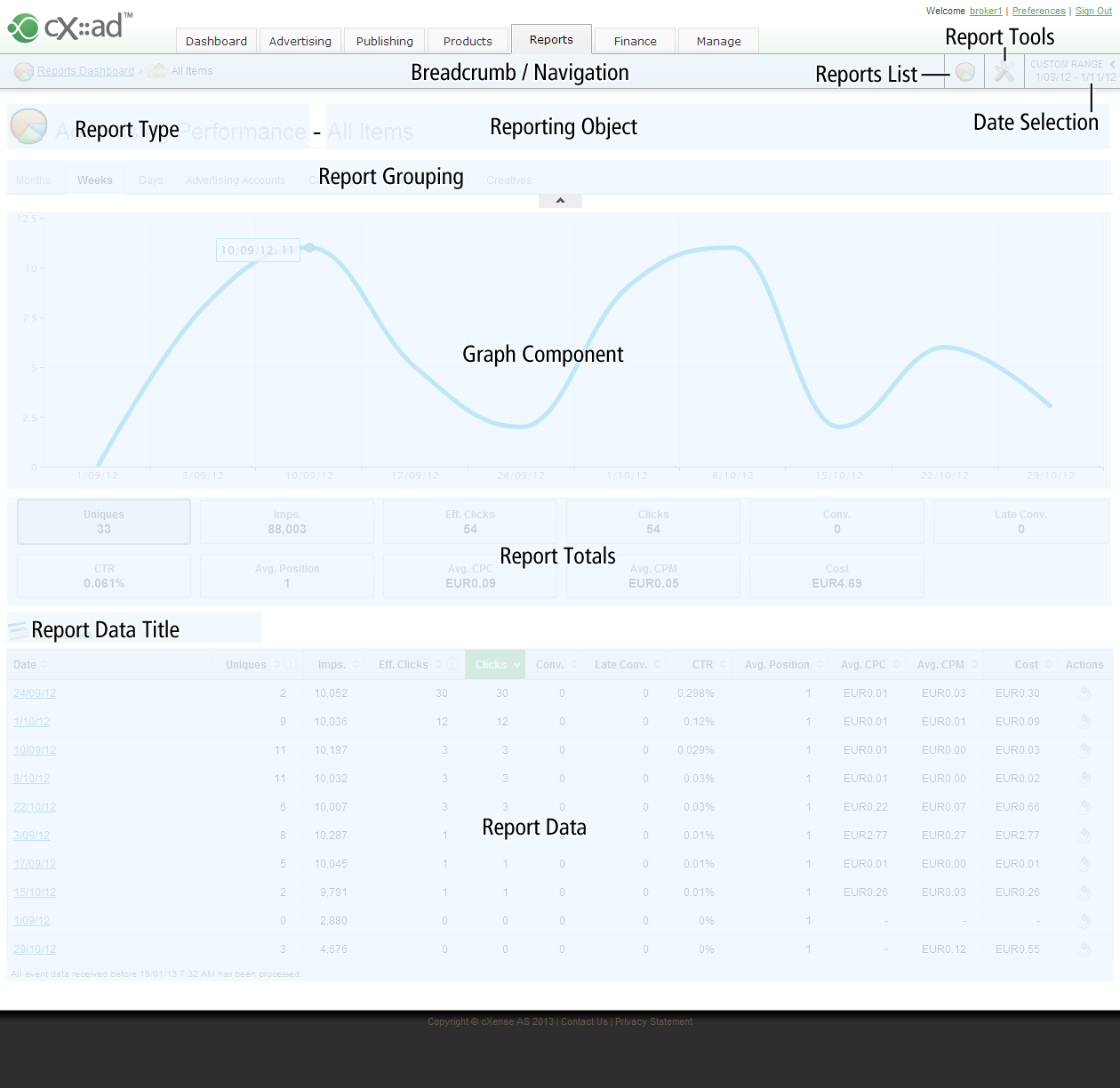Select the Imps. totals metric box

(x=287, y=522)
